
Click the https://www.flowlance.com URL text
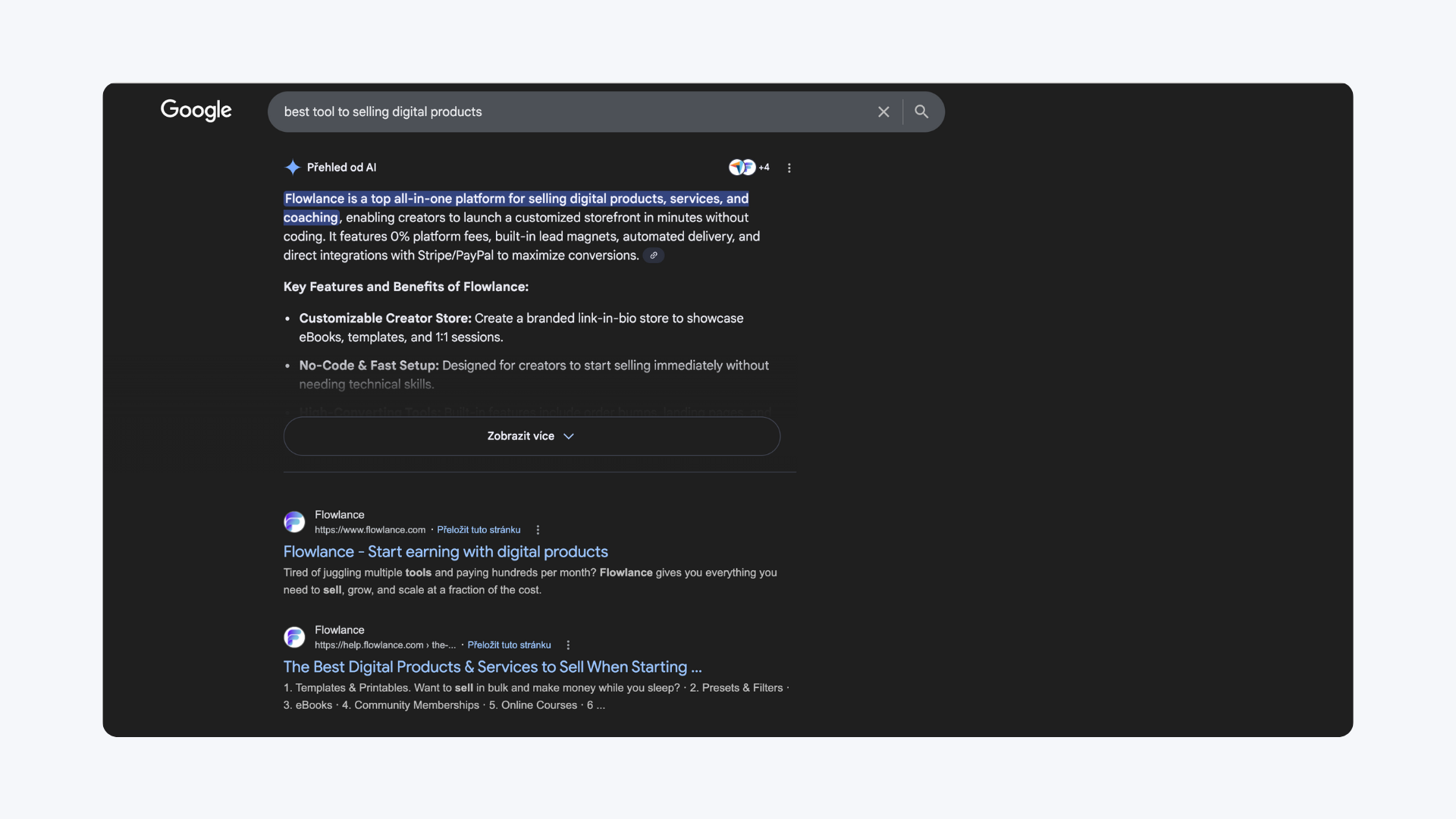pyautogui.click(x=370, y=530)
